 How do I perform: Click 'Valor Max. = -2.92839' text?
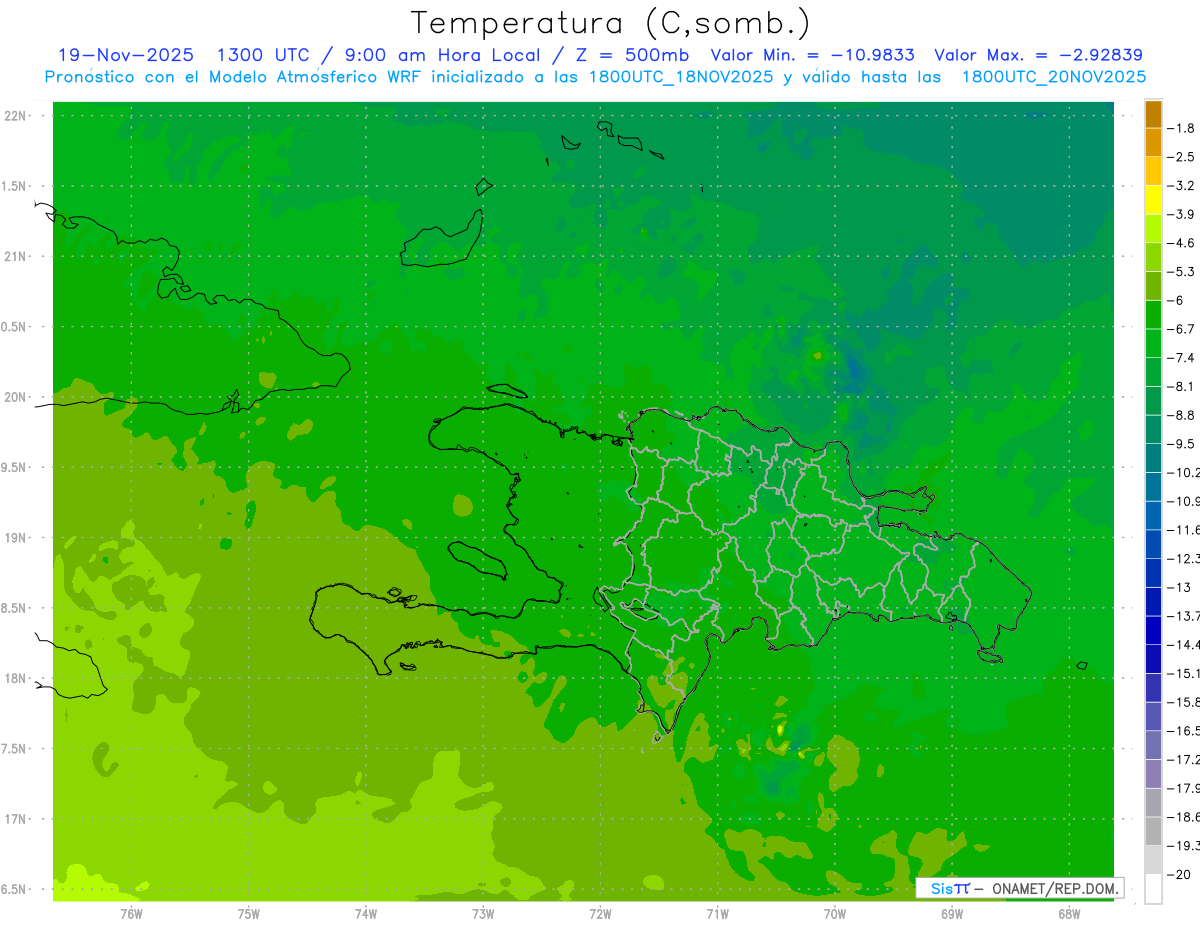[x=1038, y=55]
